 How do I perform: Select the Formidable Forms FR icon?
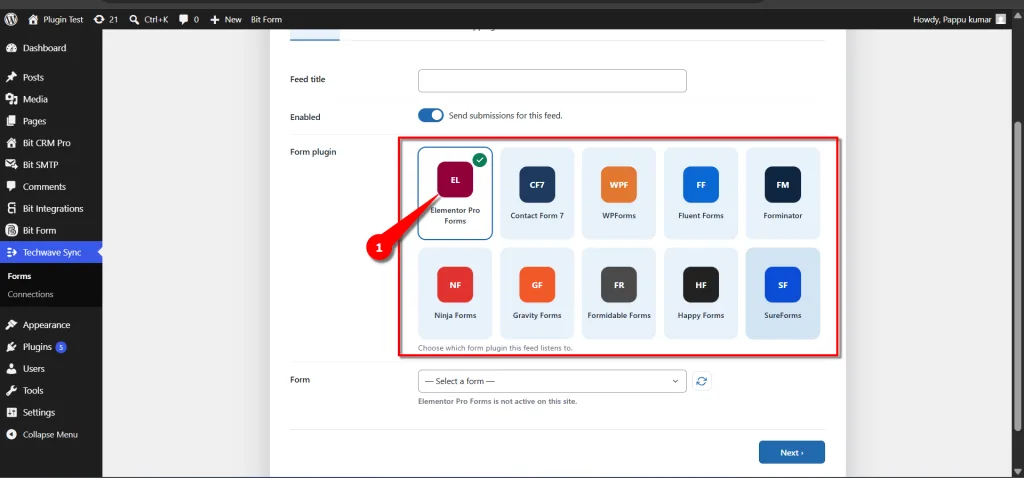pos(618,285)
